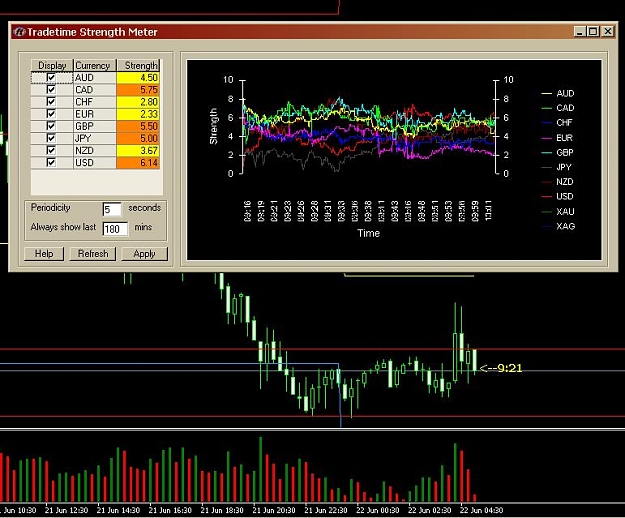Viewport: 625px width, 518px height.
Task: Click the Time axis label on chart
Action: 368,233
